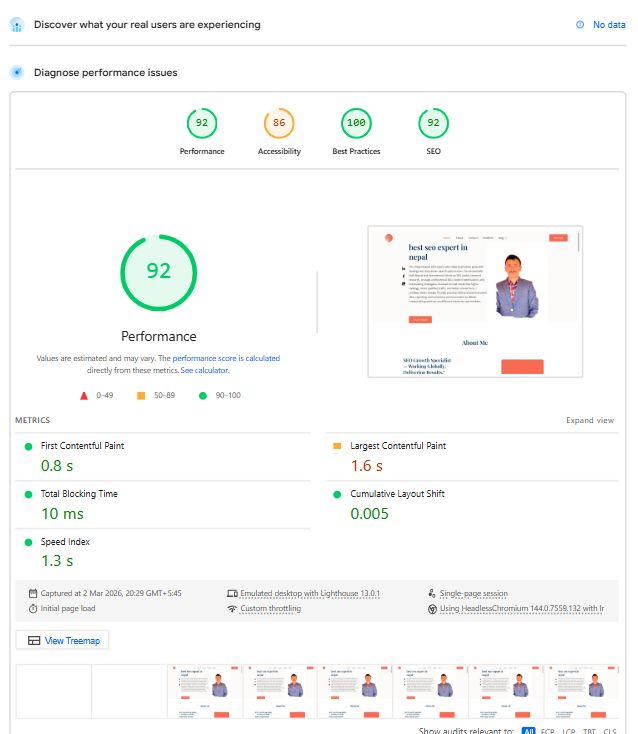This screenshot has height=734, width=638.
Task: Click the Custom throttling text
Action: [271, 609]
